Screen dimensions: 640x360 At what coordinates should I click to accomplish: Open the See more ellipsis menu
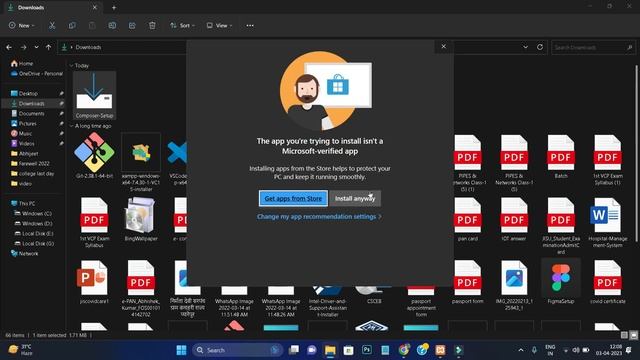(x=250, y=25)
